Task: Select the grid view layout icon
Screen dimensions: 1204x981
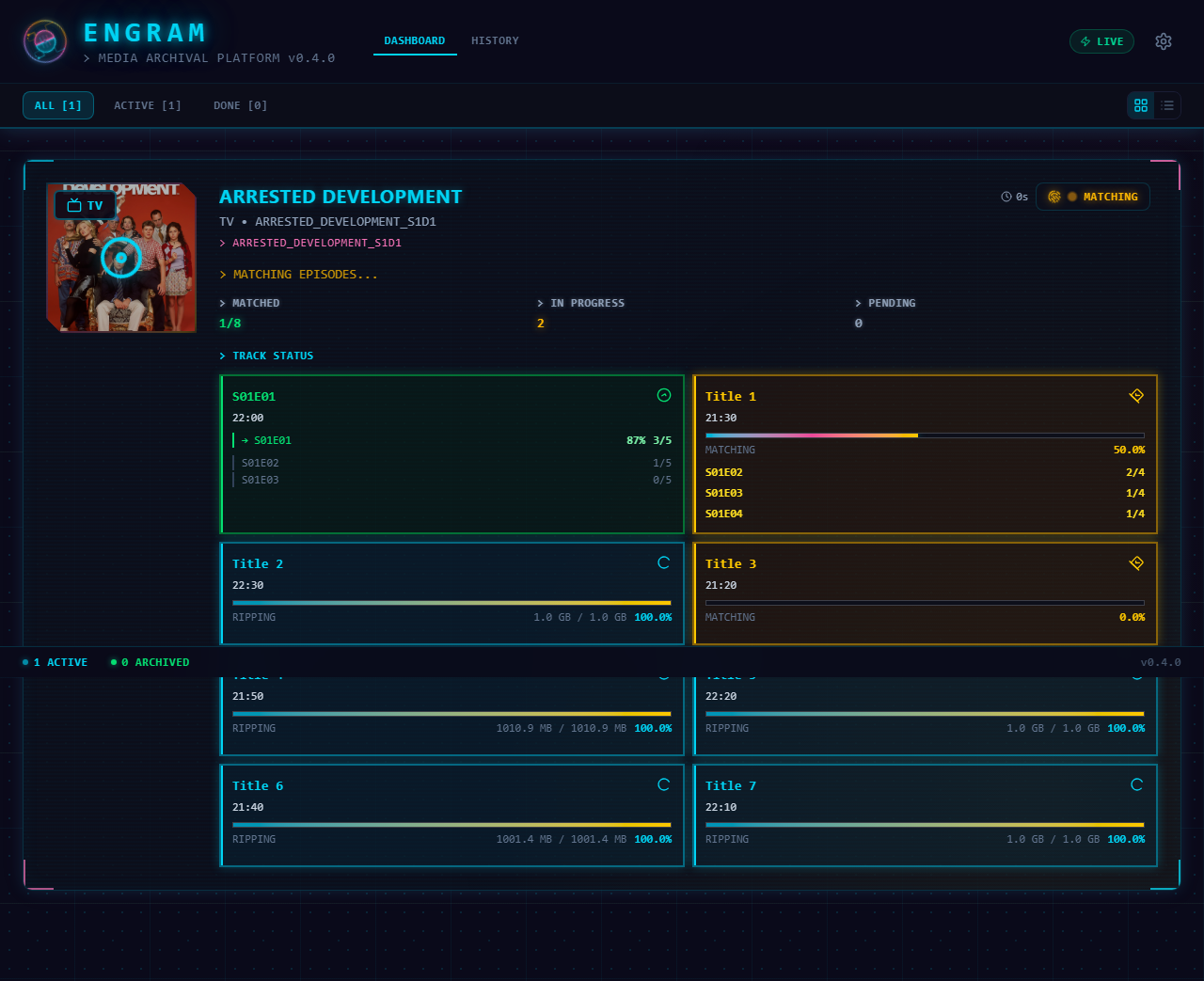Action: click(1141, 105)
